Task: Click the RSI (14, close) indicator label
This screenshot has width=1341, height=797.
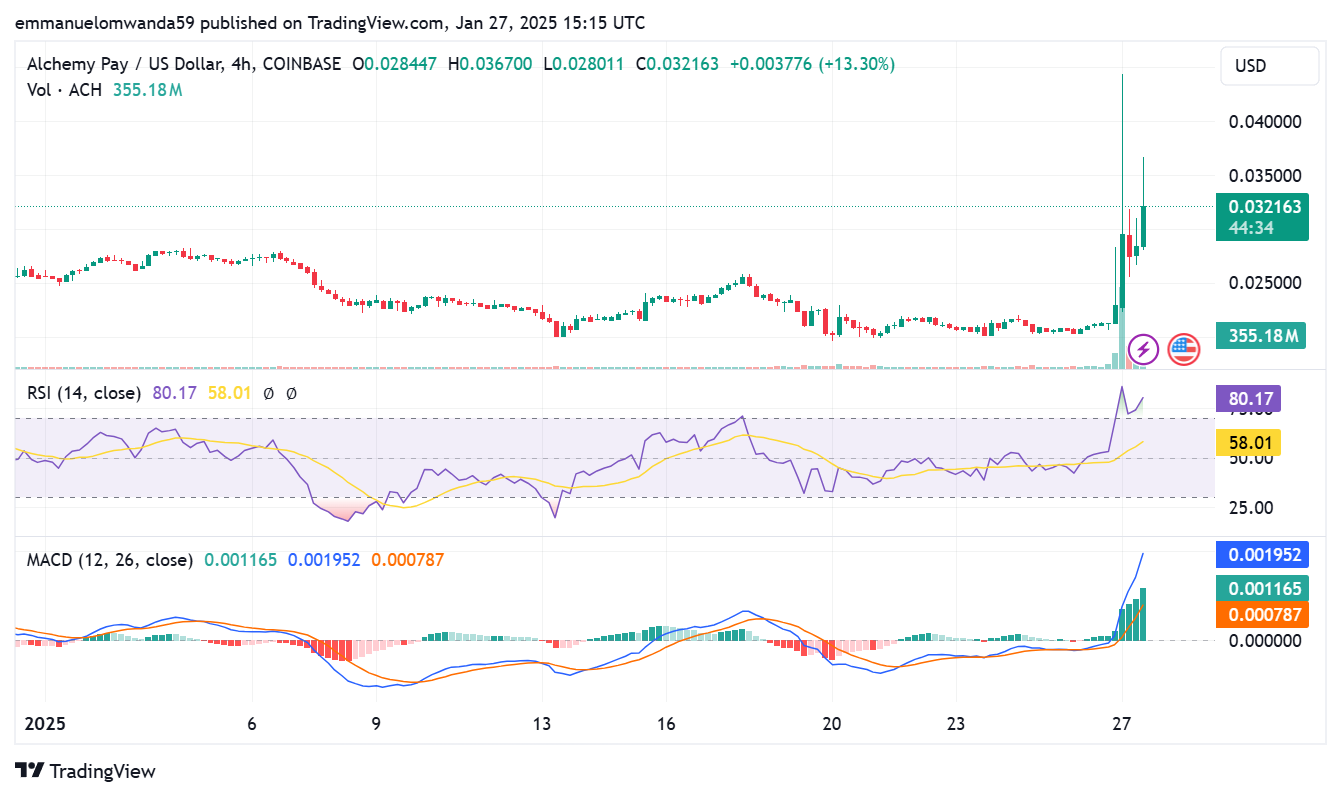Action: tap(84, 394)
